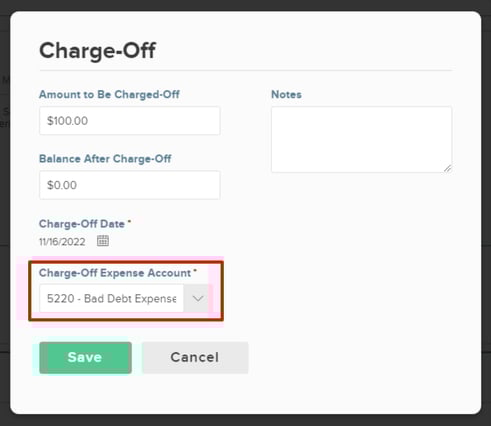
Task: Click the Notes label
Action: coord(286,95)
